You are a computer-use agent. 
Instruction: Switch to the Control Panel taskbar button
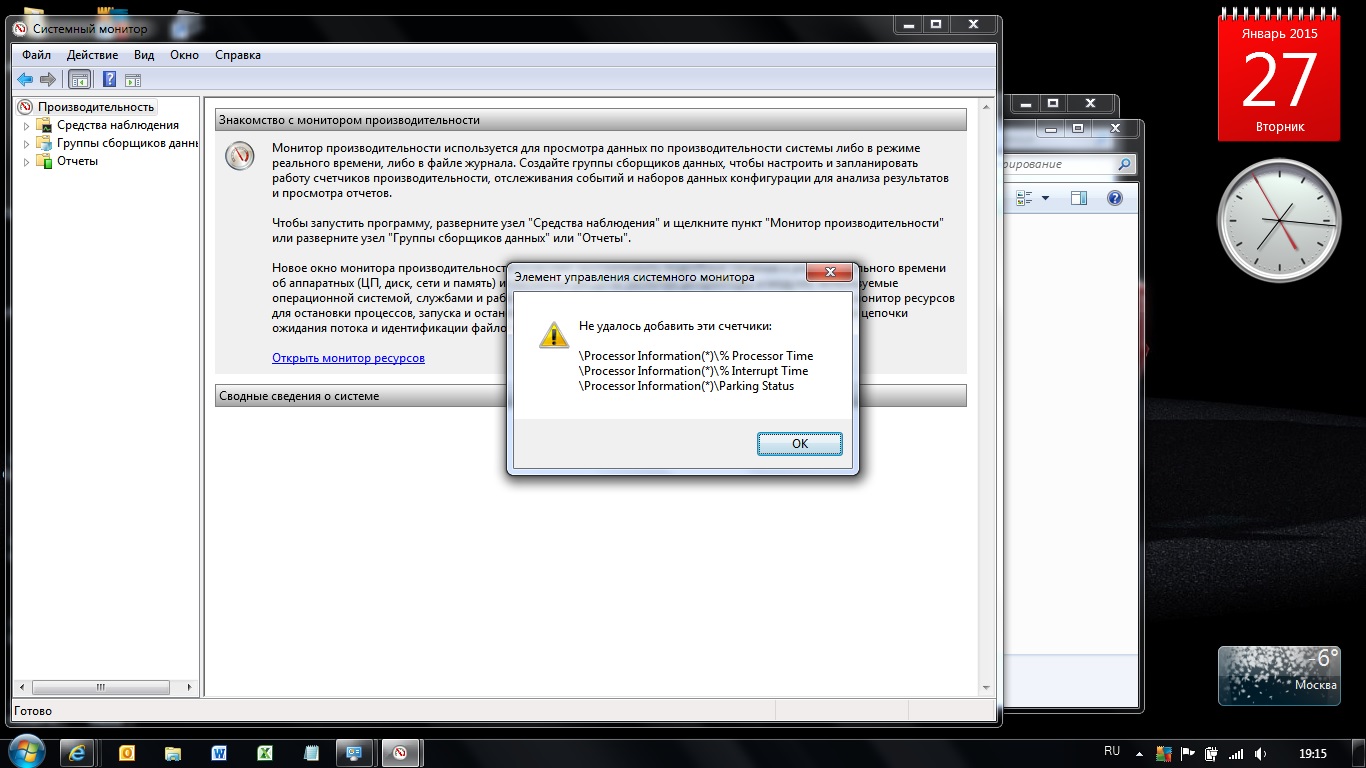(355, 753)
